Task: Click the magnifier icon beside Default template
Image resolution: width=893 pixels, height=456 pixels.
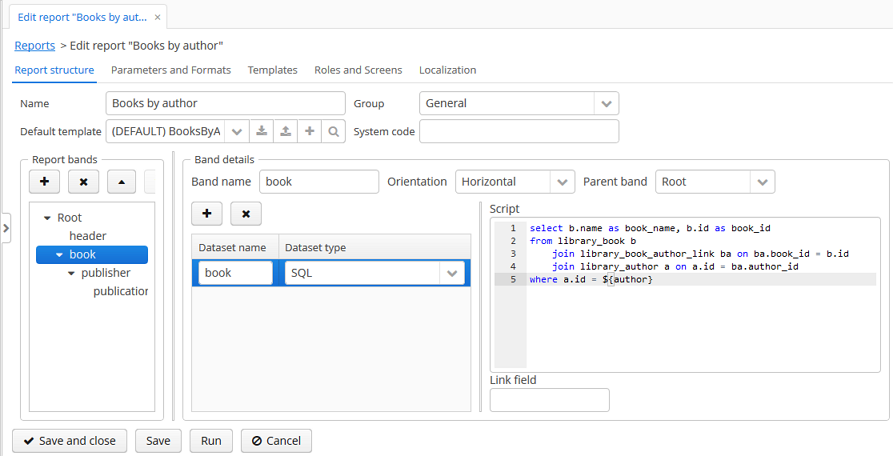Action: point(334,132)
